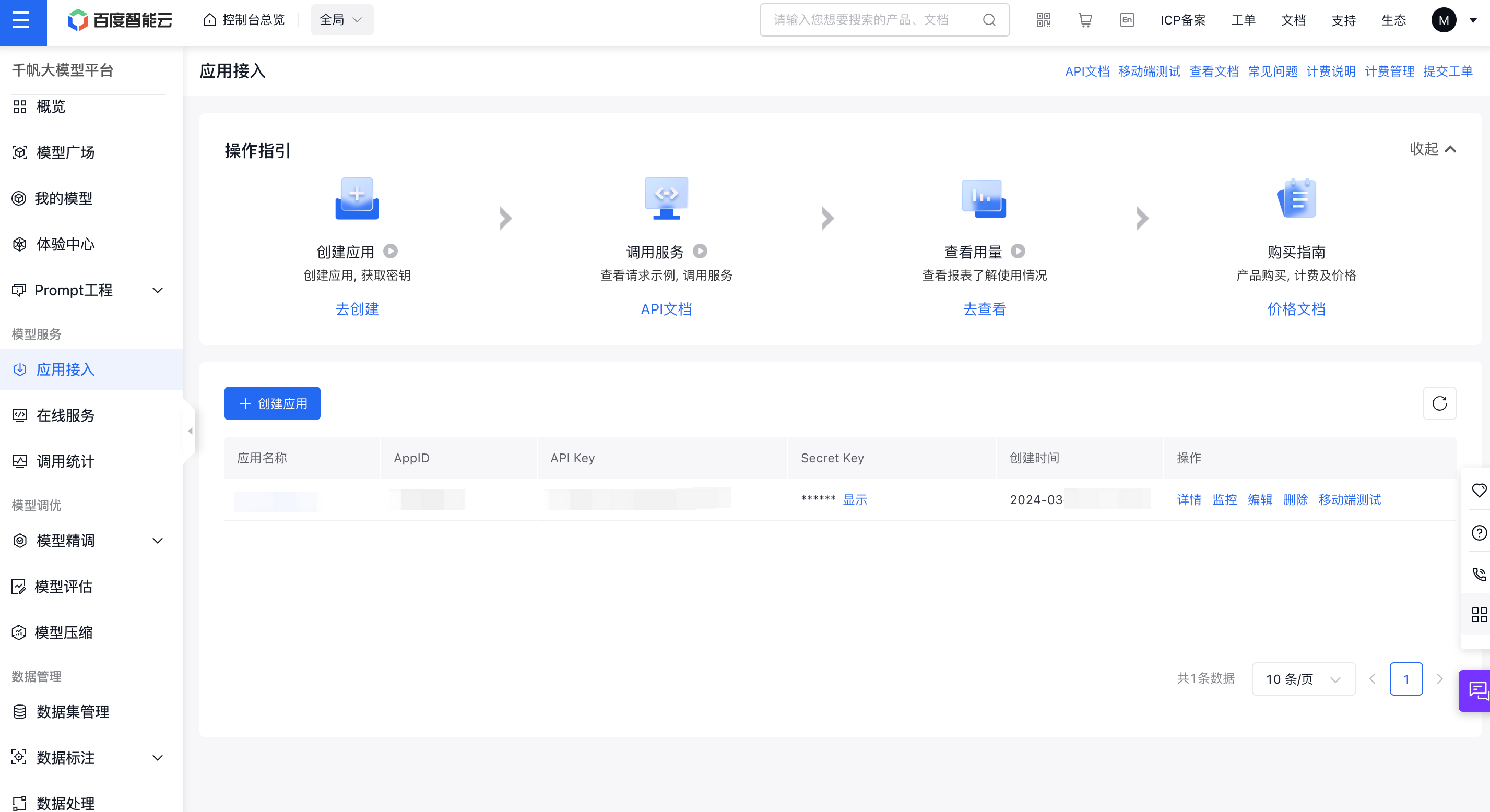Image resolution: width=1490 pixels, height=812 pixels.
Task: Open the hamburger menu at top left
Action: click(x=21, y=21)
